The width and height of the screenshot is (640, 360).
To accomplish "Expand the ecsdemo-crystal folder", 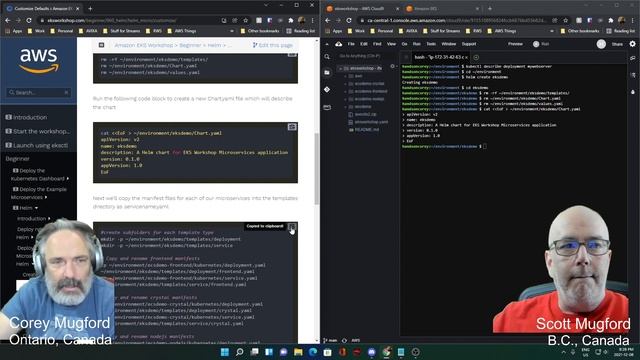I will tap(345, 84).
